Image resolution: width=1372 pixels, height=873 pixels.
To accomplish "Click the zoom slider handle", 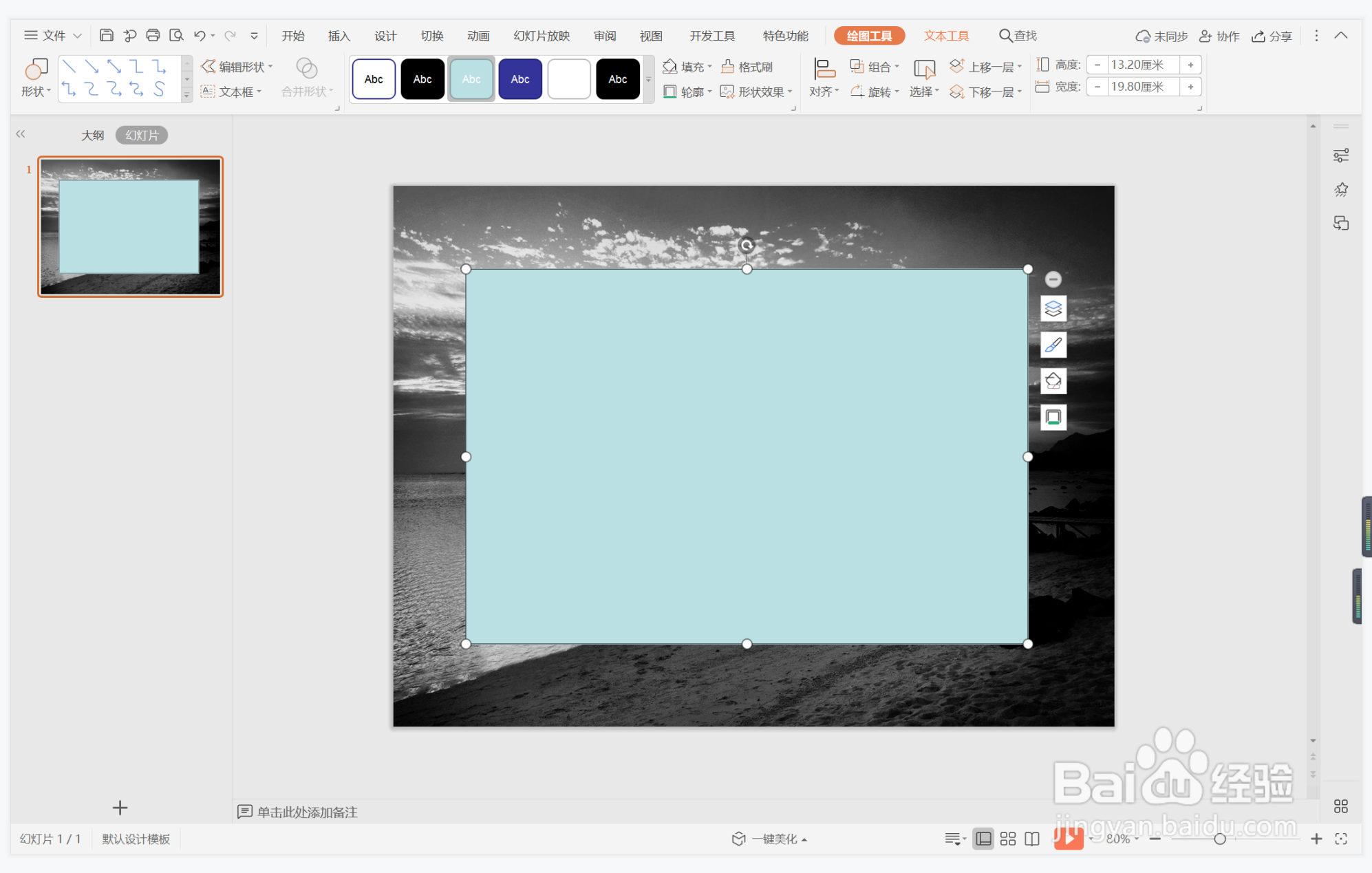I will (1219, 839).
